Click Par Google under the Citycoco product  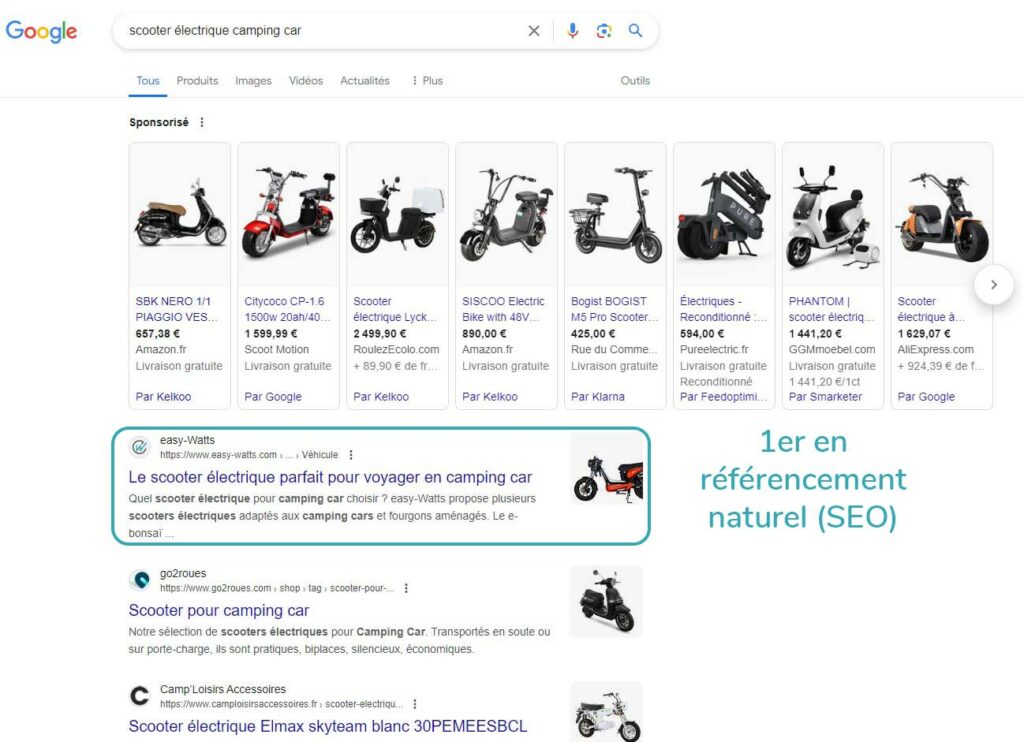pos(273,396)
